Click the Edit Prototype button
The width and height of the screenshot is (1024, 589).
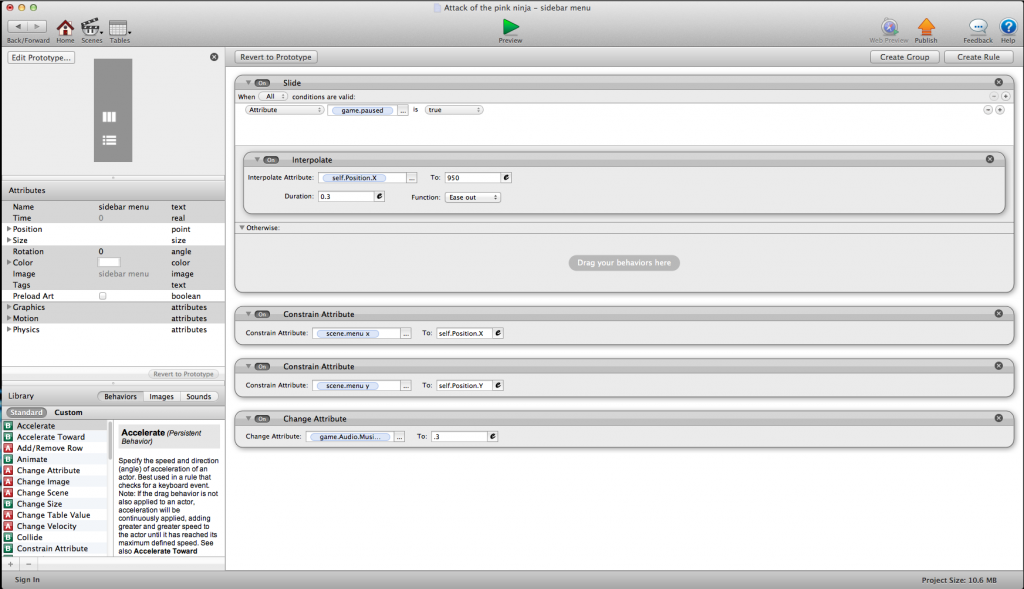click(x=41, y=57)
